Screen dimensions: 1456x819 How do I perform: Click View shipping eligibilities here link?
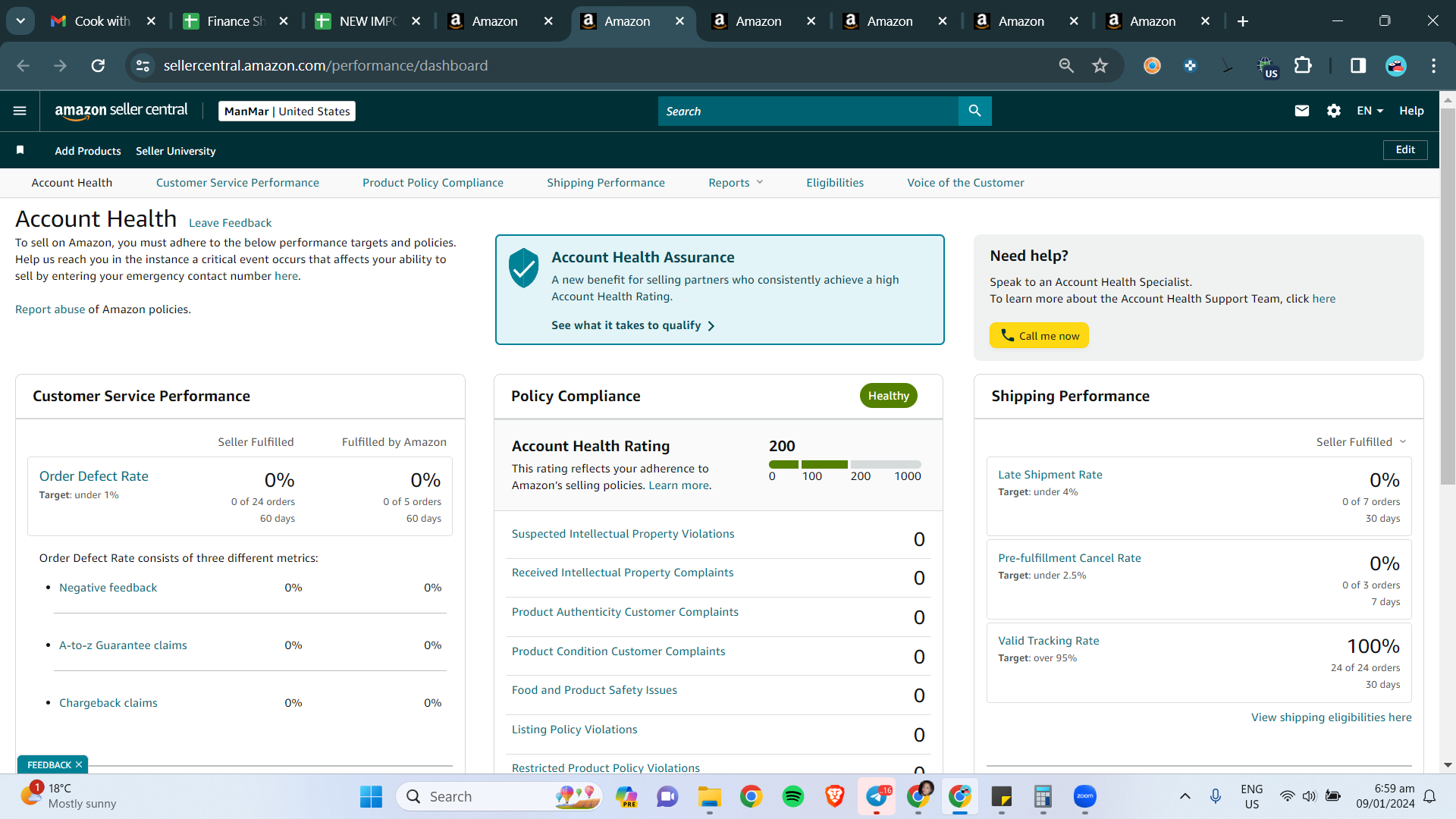[1332, 717]
